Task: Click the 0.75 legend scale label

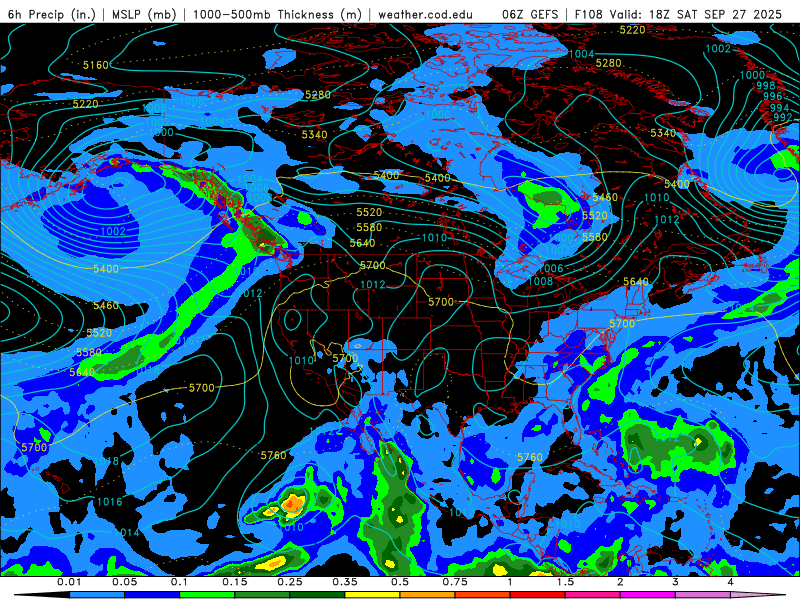Action: (x=455, y=582)
